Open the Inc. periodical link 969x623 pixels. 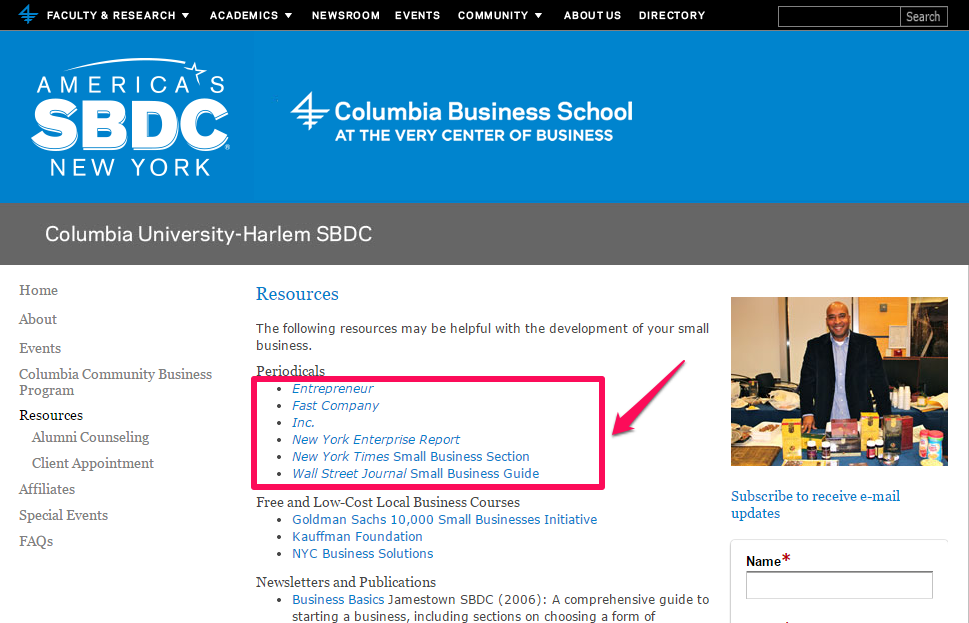pyautogui.click(x=303, y=423)
